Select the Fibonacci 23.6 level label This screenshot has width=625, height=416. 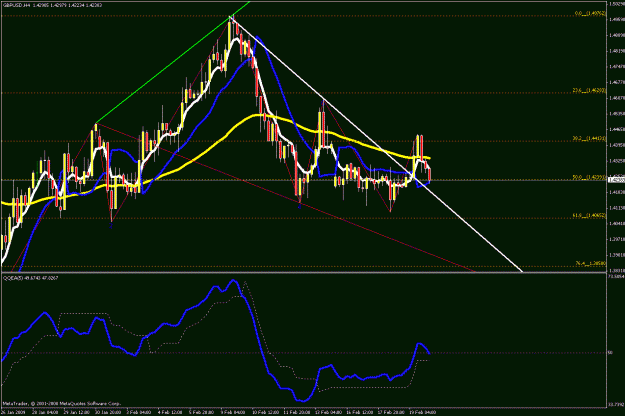tap(590, 90)
